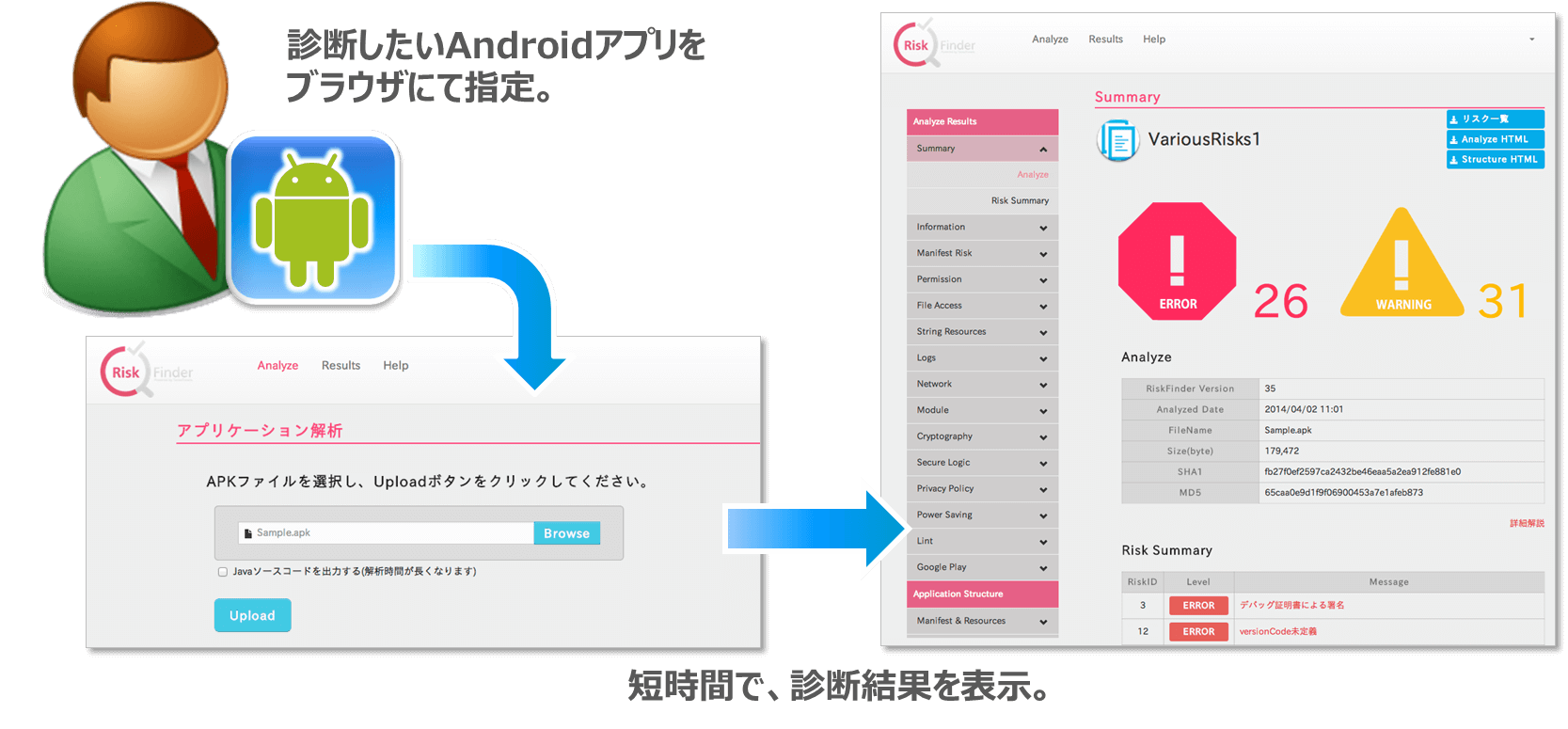The height and width of the screenshot is (729, 1568).
Task: Open the 詳細解説 link
Action: pyautogui.click(x=1527, y=523)
